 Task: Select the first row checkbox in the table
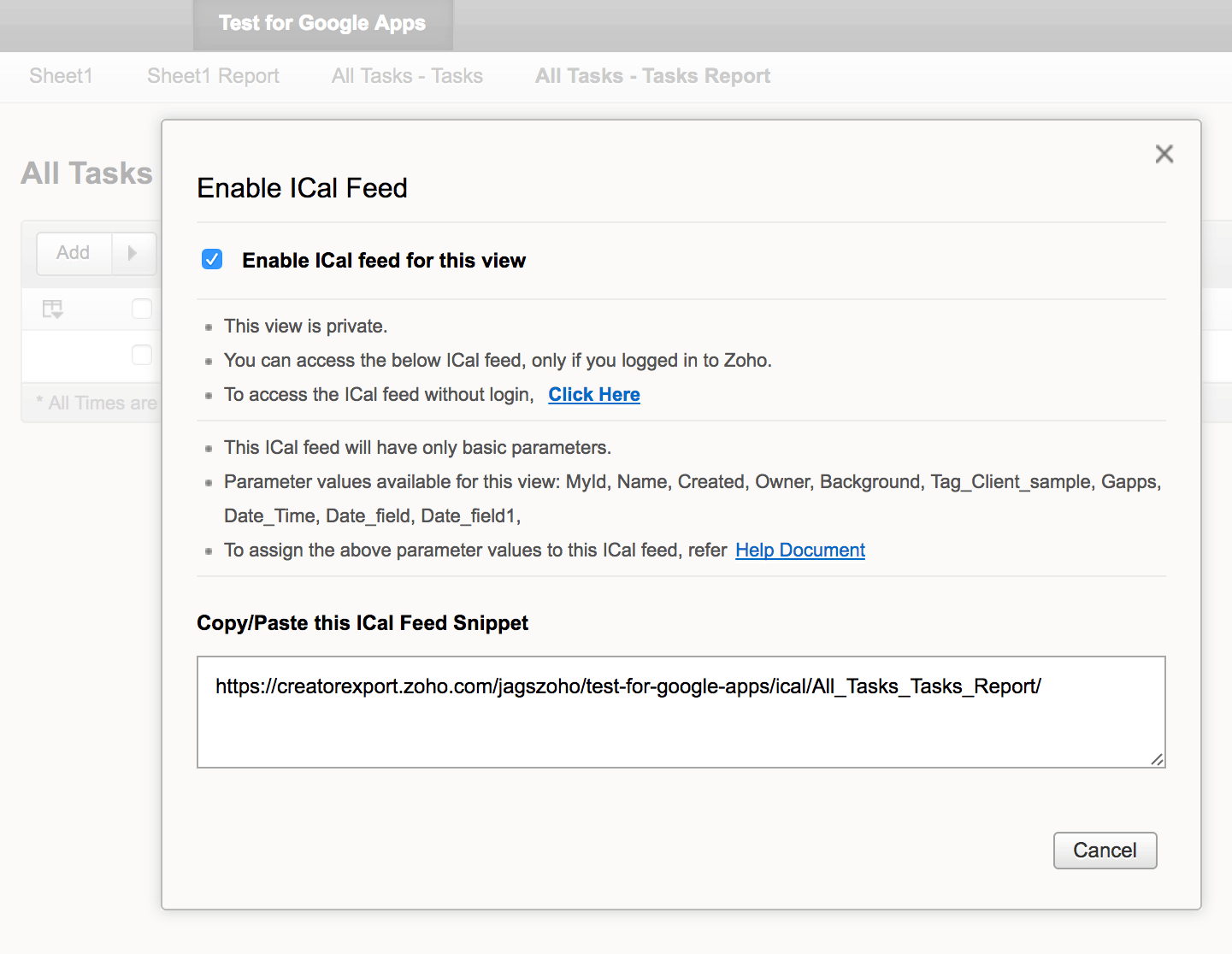pyautogui.click(x=142, y=355)
